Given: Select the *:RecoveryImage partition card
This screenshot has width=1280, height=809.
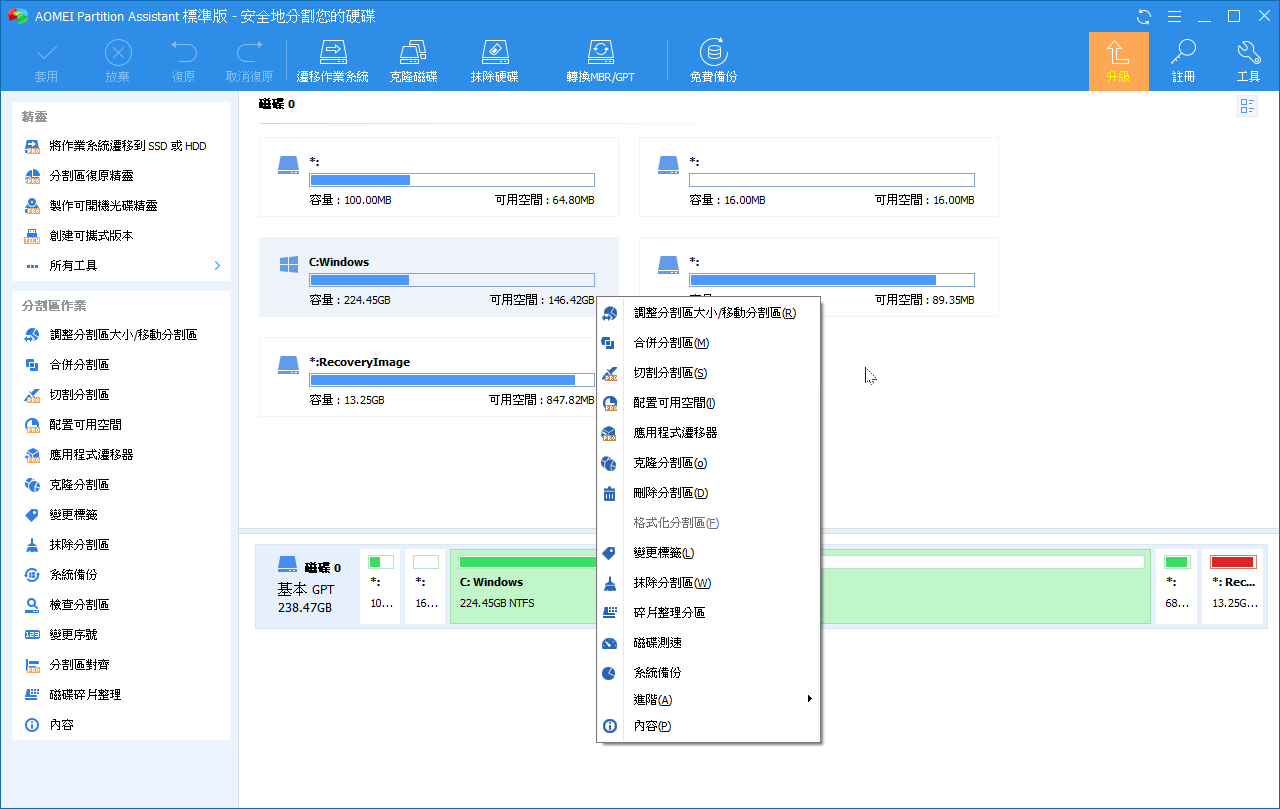Looking at the screenshot, I should tap(428, 377).
